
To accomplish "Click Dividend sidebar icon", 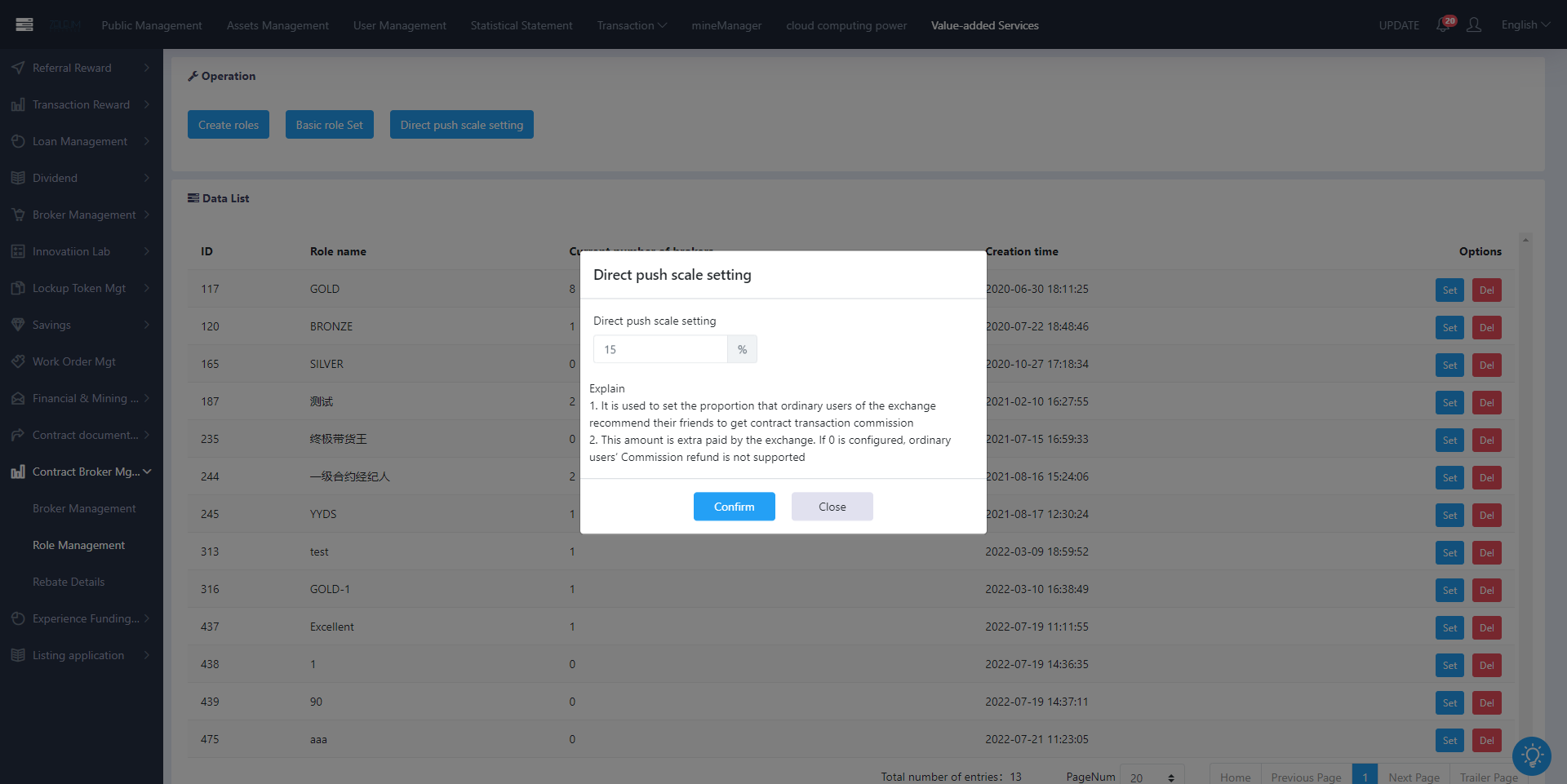I will [18, 178].
